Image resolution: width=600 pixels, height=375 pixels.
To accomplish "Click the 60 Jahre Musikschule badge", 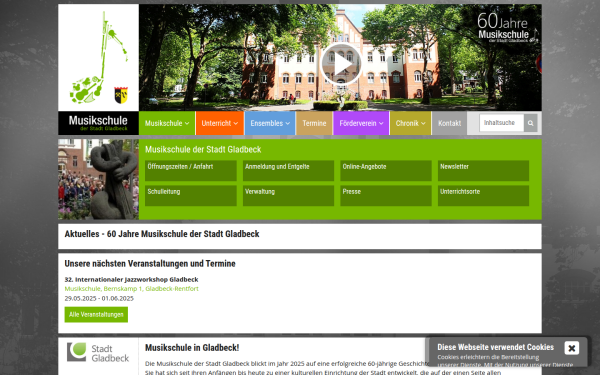I will pos(507,27).
